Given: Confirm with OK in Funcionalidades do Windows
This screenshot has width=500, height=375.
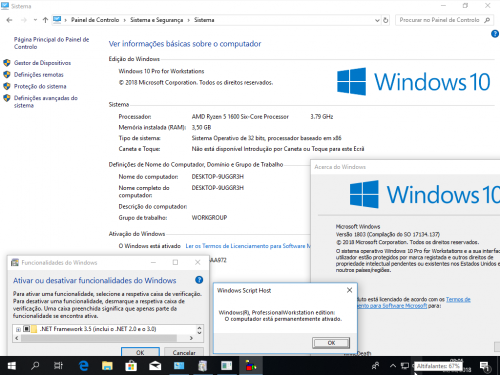Looking at the screenshot, I should [140, 352].
